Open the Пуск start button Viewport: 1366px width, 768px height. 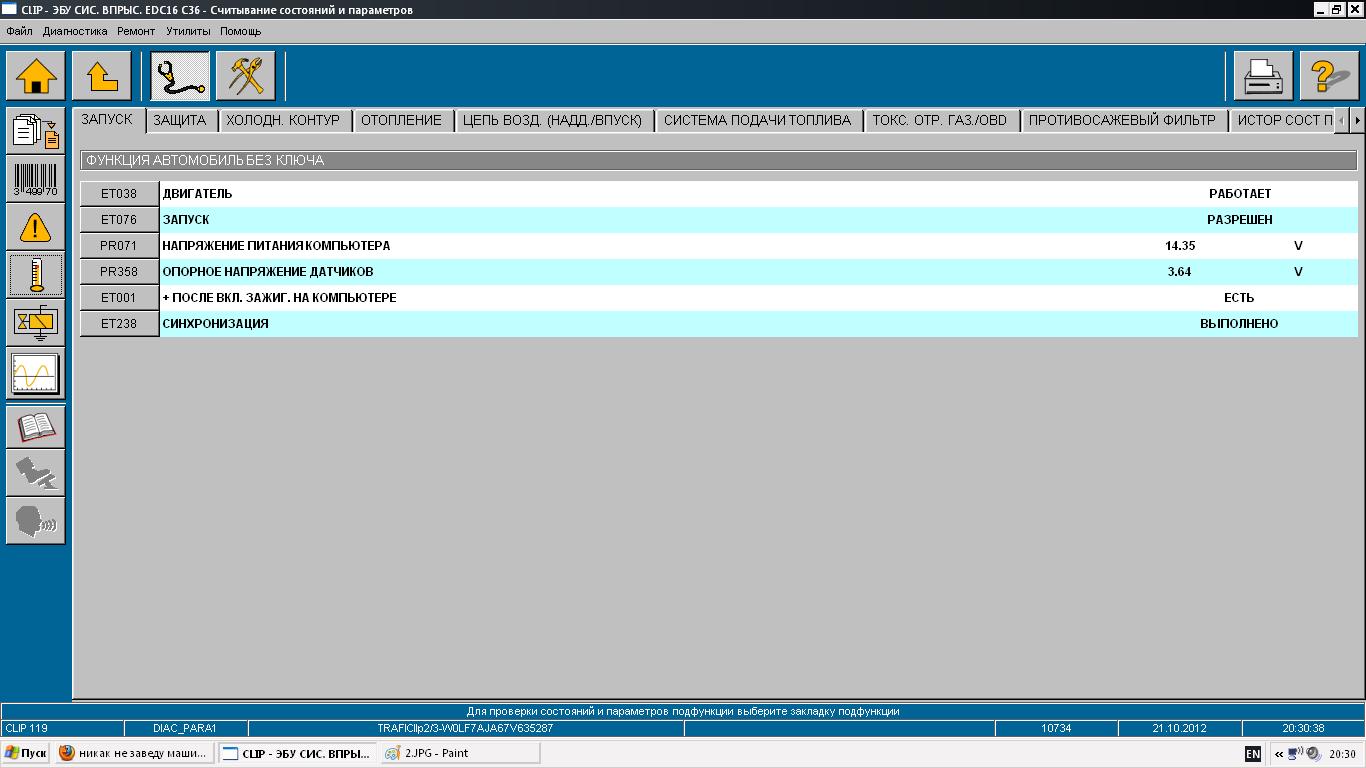point(26,753)
